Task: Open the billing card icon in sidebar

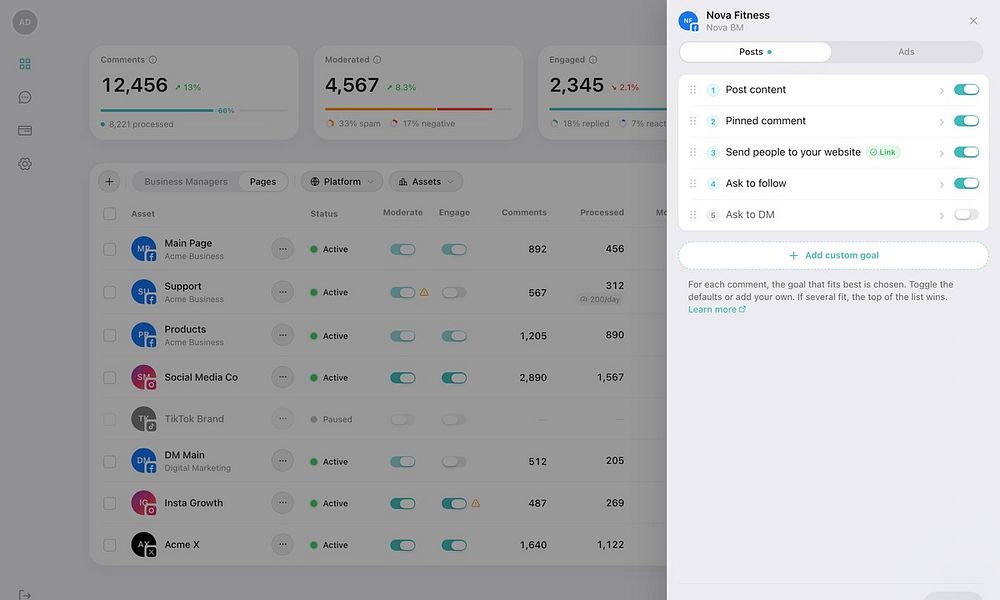Action: (25, 130)
